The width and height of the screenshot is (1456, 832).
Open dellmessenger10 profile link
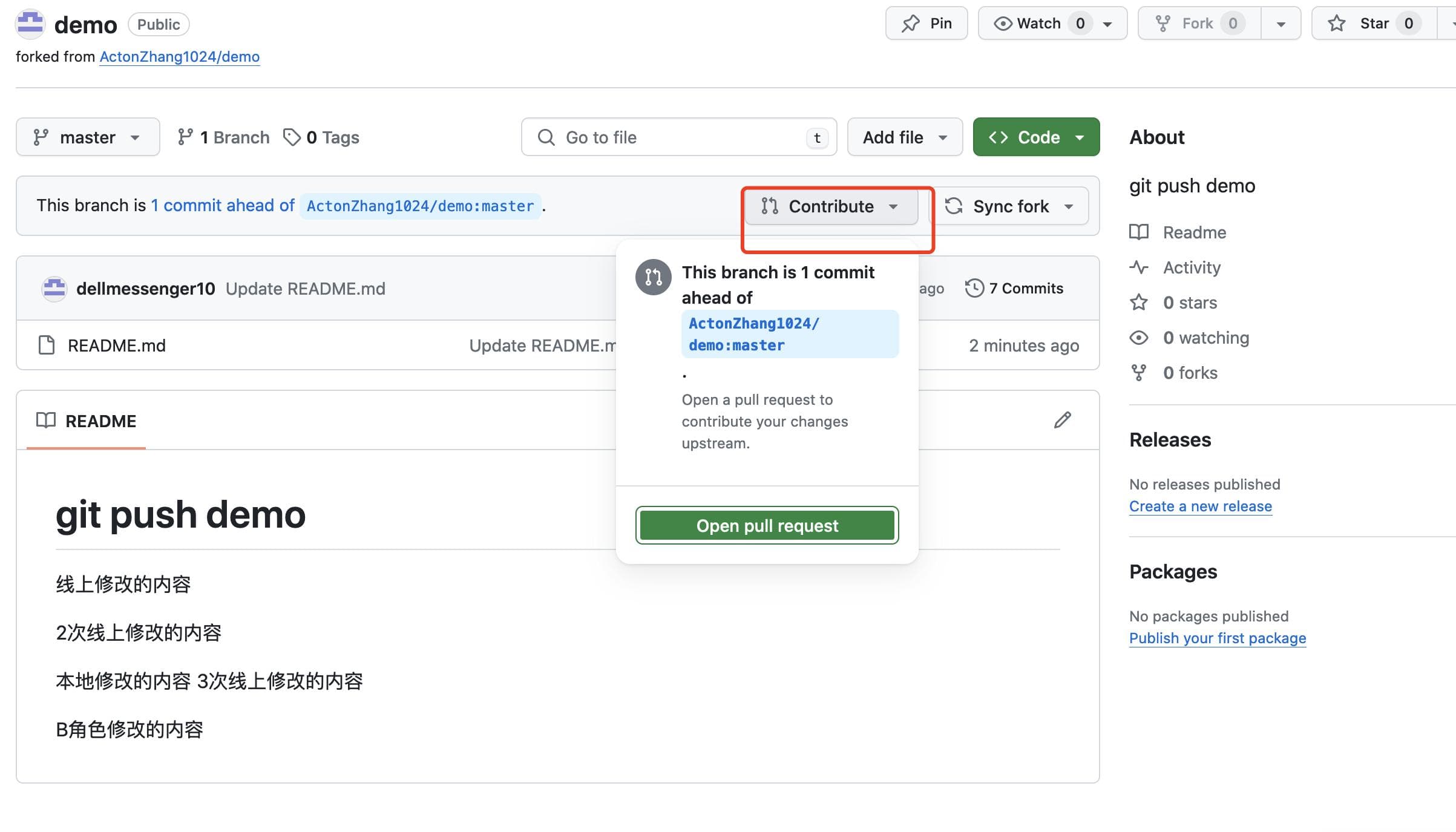coord(146,289)
